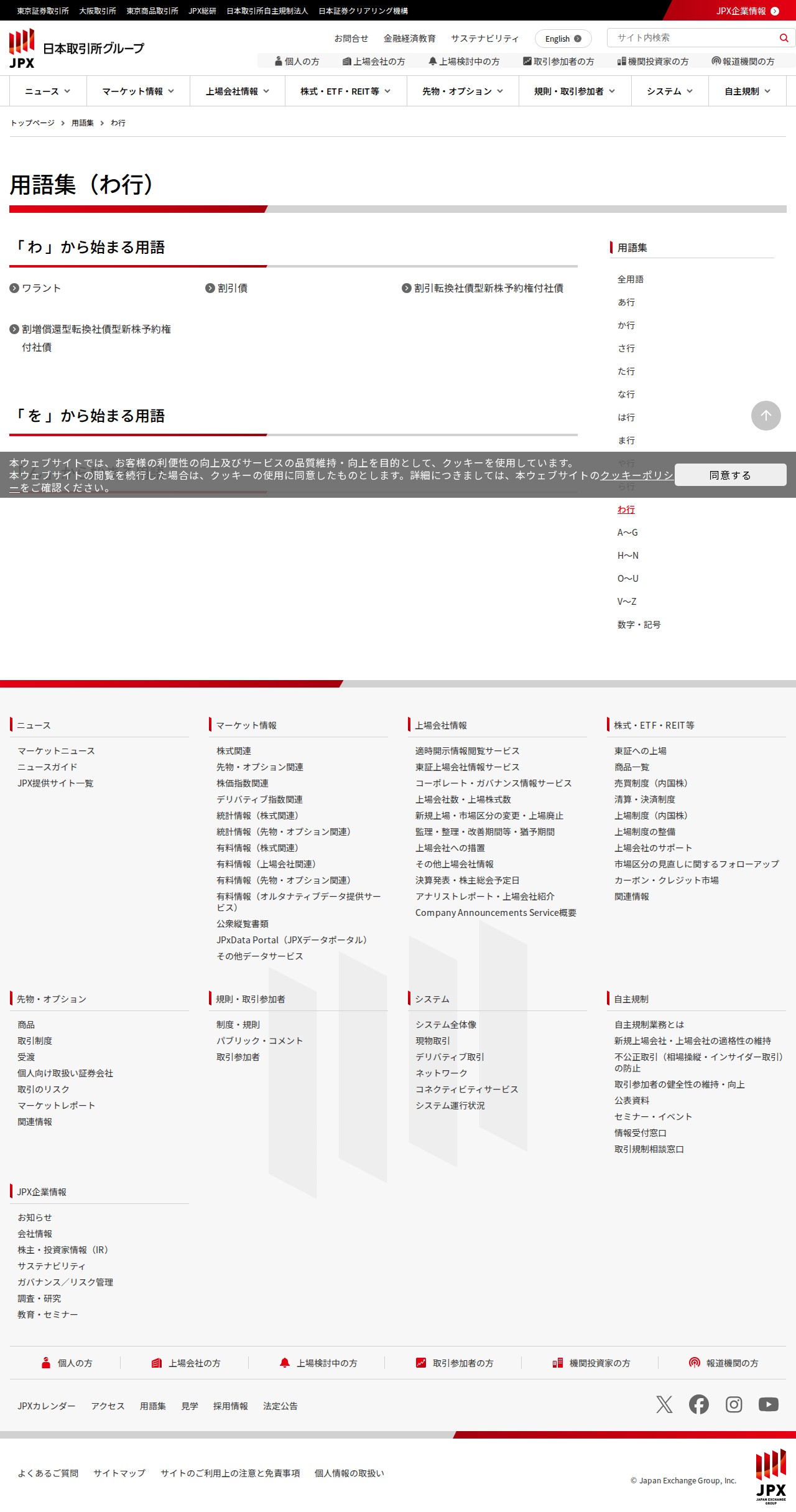
Task: Open the クッキーポリシー link
Action: click(x=636, y=475)
